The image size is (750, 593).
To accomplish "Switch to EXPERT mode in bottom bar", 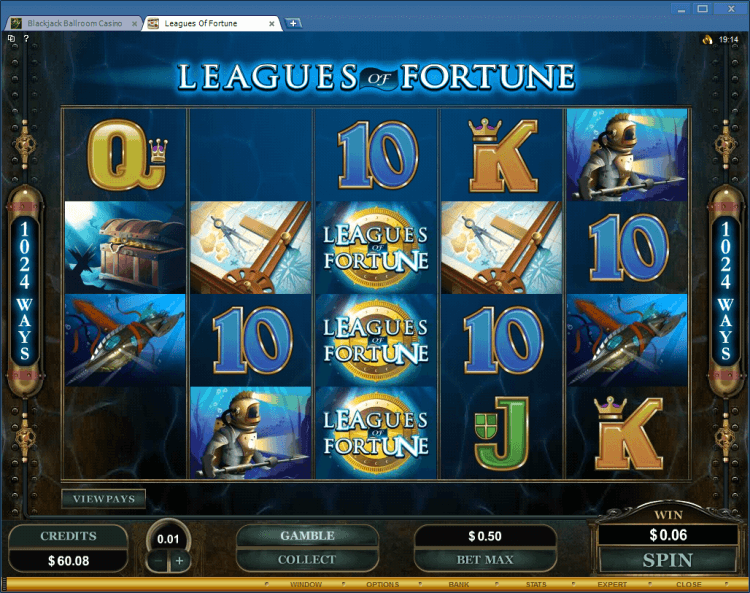I will pyautogui.click(x=612, y=584).
